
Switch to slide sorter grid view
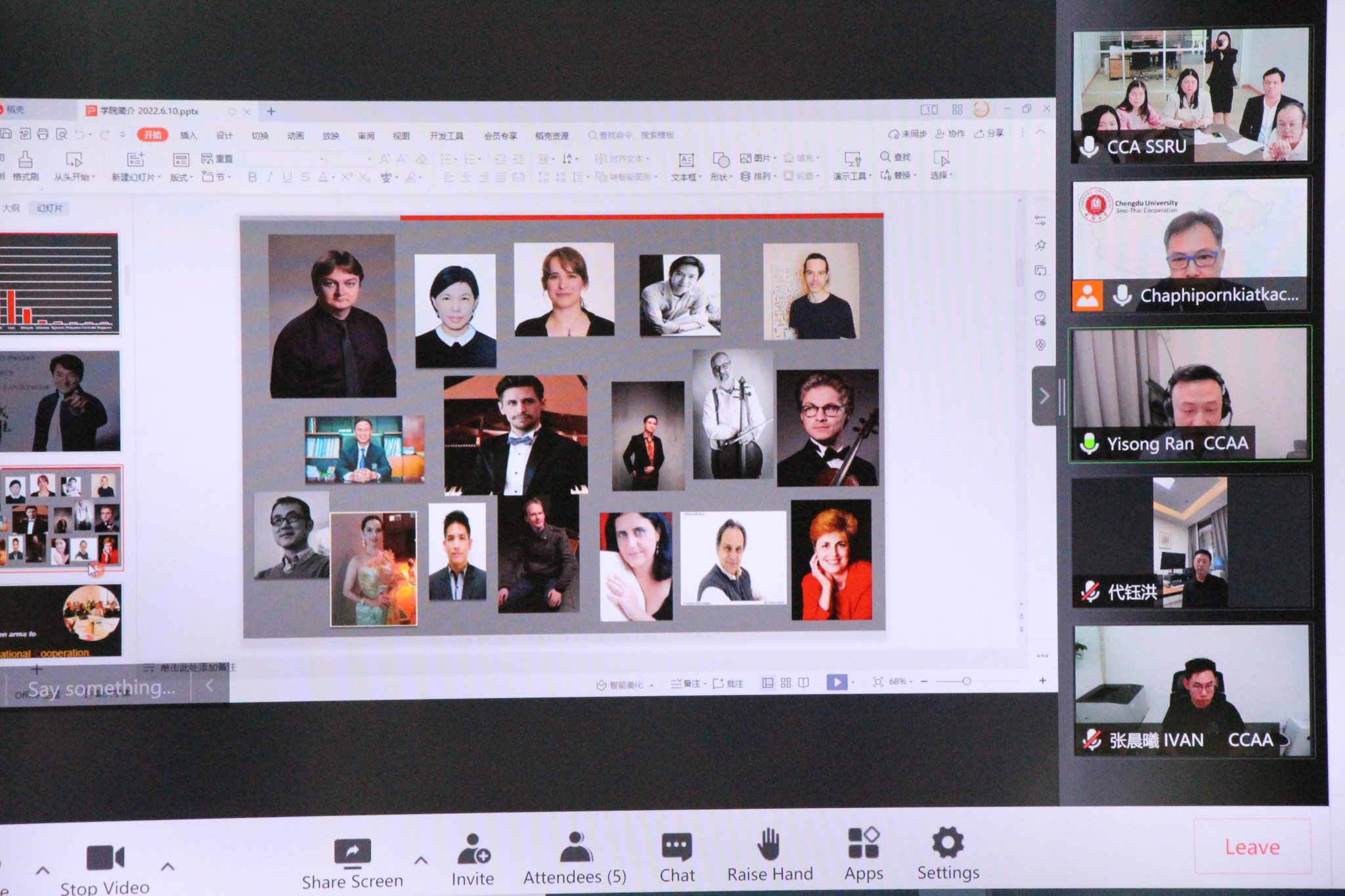coord(785,683)
